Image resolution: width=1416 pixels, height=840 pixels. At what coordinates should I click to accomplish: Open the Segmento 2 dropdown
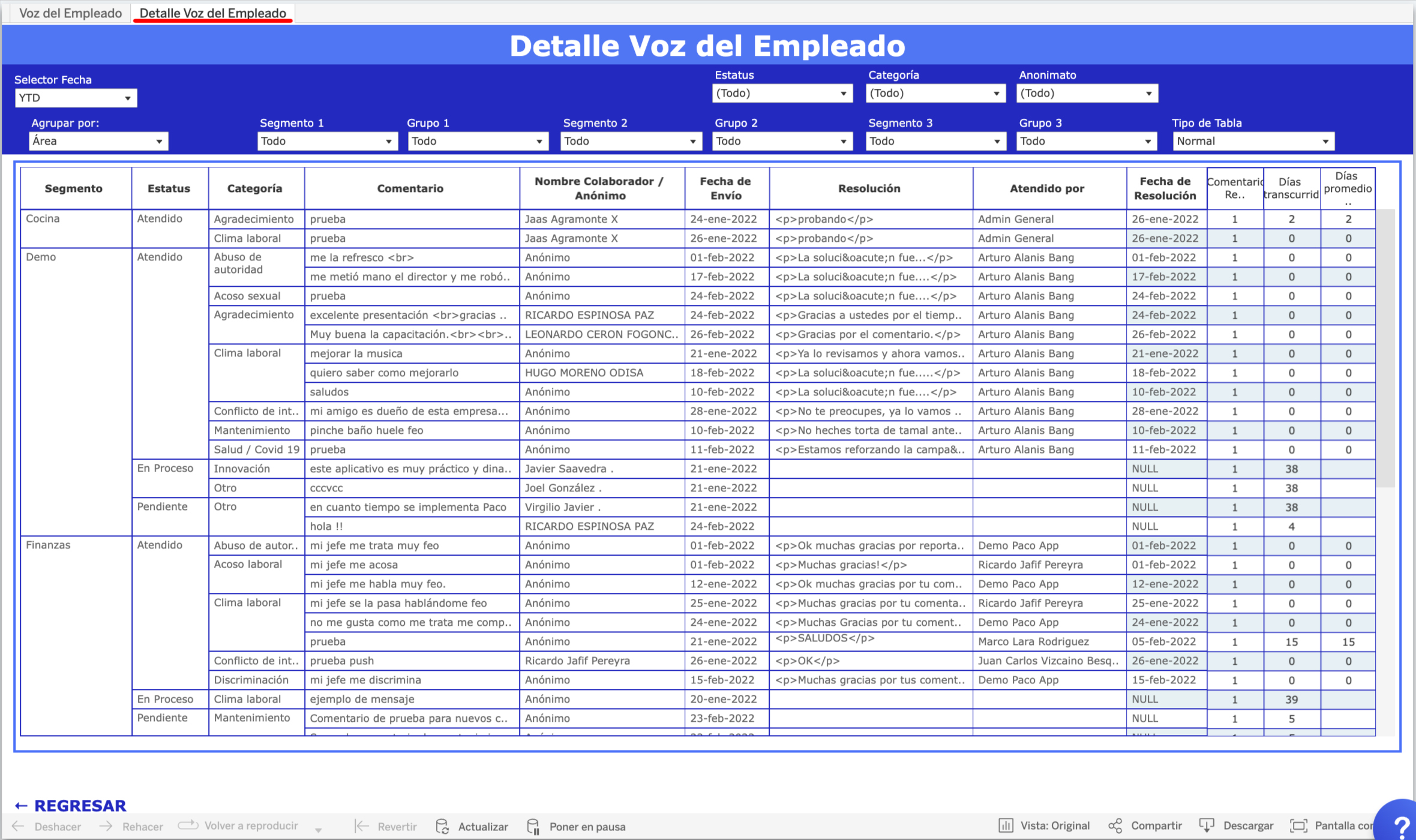pos(631,141)
